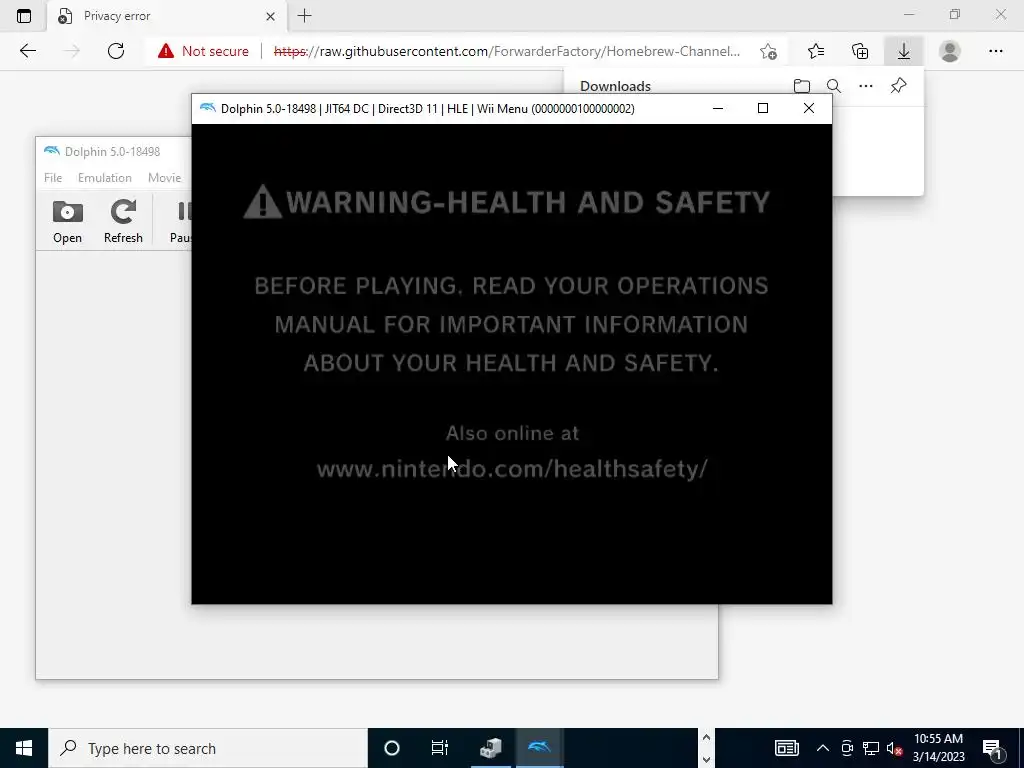Restore down the Edge browser window
Image resolution: width=1024 pixels, height=768 pixels.
tap(955, 14)
